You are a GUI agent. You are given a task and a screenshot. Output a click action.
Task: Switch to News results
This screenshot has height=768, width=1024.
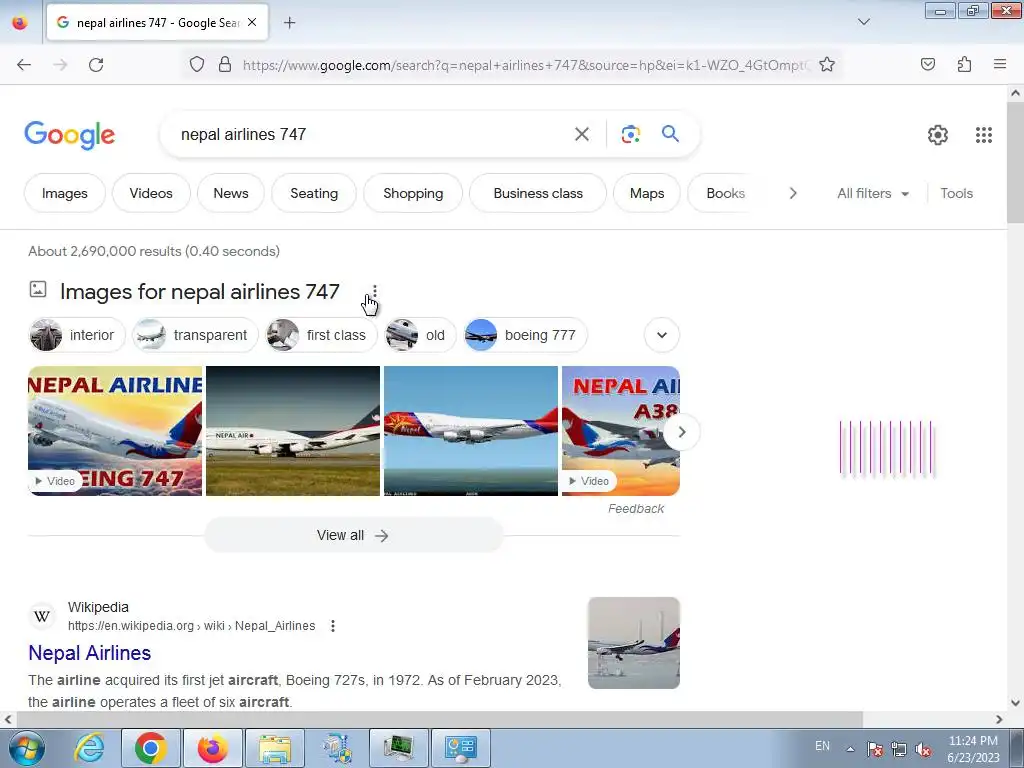[x=231, y=193]
